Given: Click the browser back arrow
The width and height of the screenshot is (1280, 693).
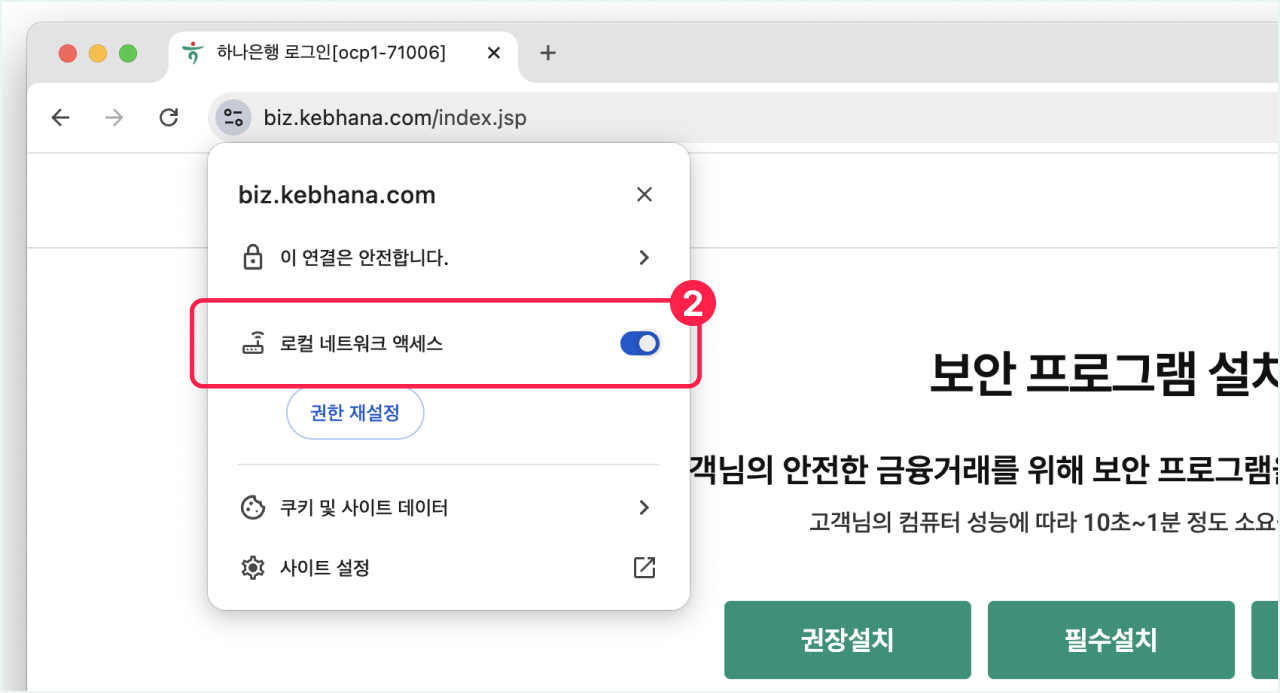Looking at the screenshot, I should tap(61, 118).
